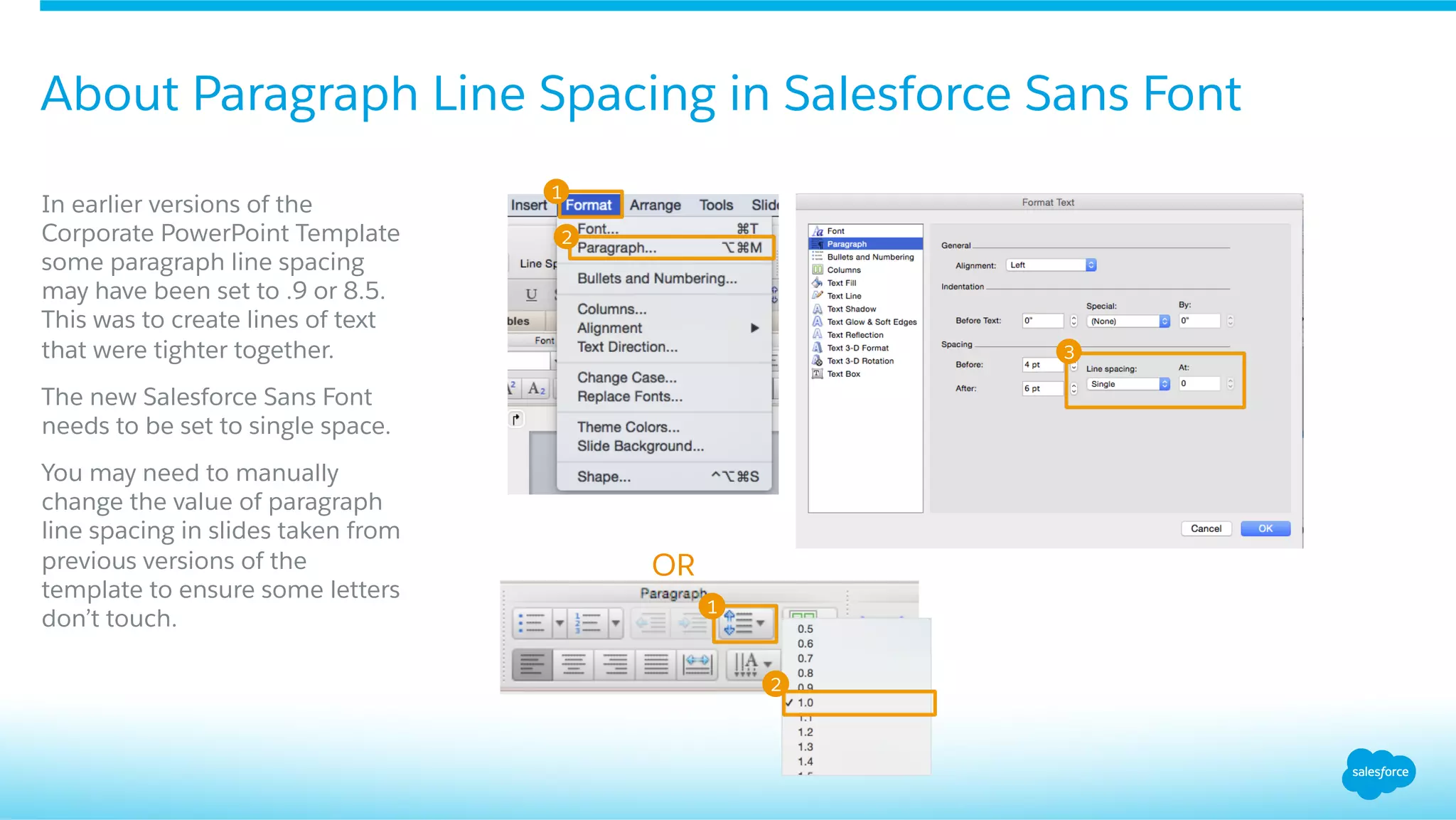The height and width of the screenshot is (820, 1456).
Task: Click the Text Line pencil icon
Action: pyautogui.click(x=818, y=295)
